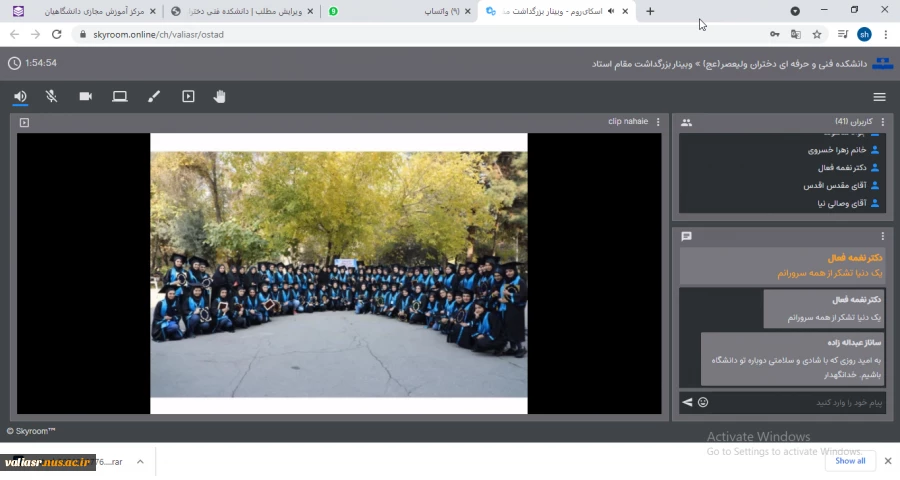Open the emoji picker in chat
Image resolution: width=900 pixels, height=480 pixels.
click(703, 402)
